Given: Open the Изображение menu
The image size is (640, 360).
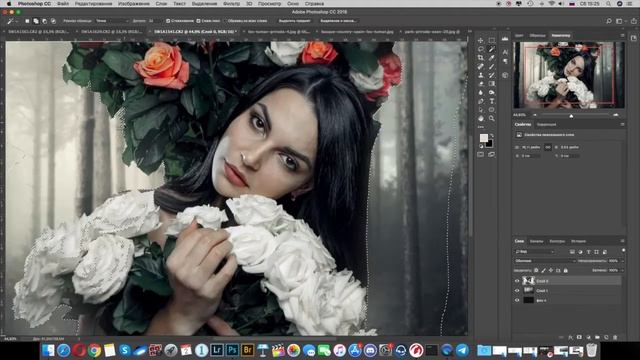Looking at the screenshot, I should [x=134, y=3].
